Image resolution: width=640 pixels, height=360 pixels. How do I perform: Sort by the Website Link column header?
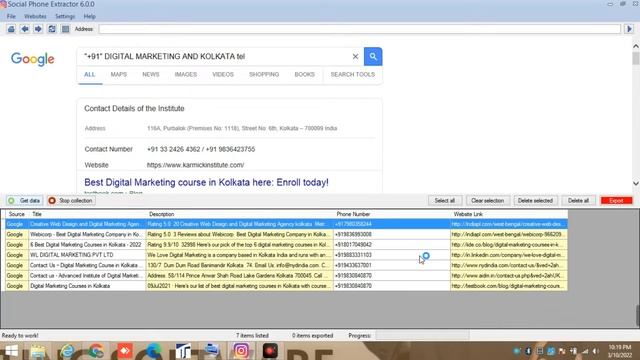tap(509, 214)
